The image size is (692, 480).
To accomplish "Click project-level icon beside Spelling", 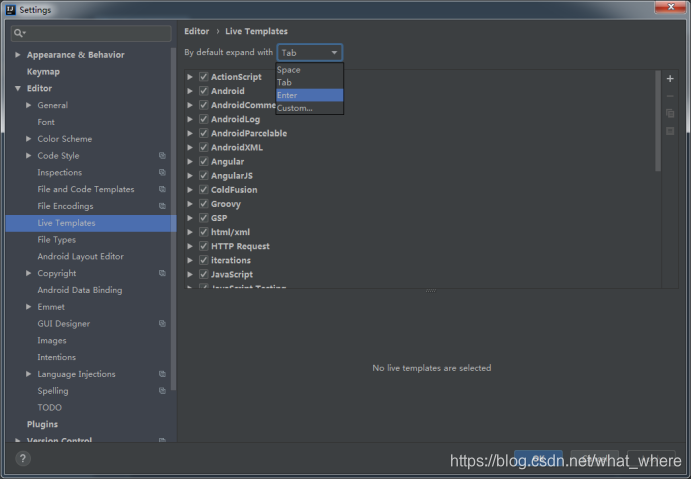I will (x=162, y=390).
